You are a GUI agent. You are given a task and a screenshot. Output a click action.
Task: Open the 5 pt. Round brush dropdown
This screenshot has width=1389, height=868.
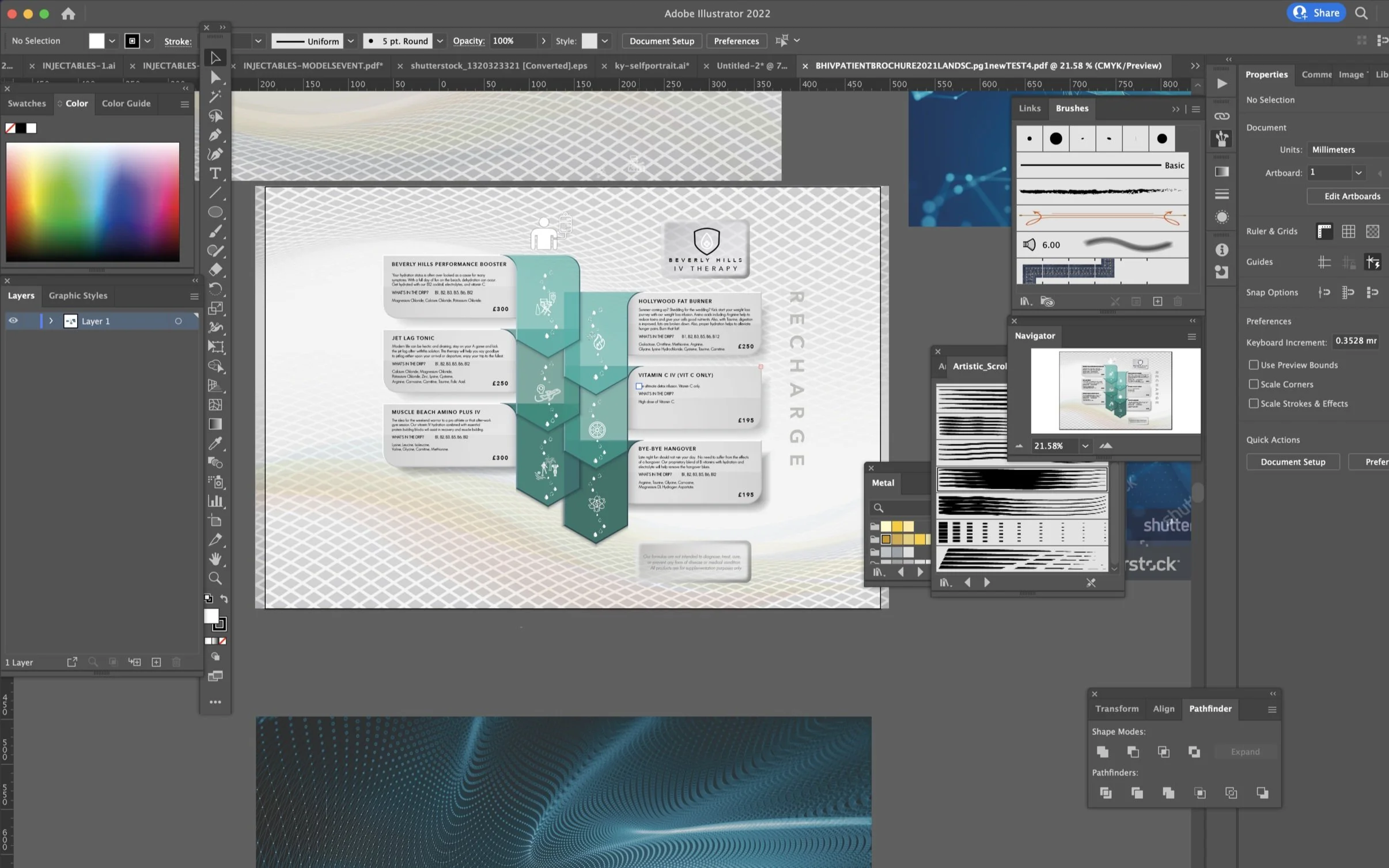[x=440, y=41]
